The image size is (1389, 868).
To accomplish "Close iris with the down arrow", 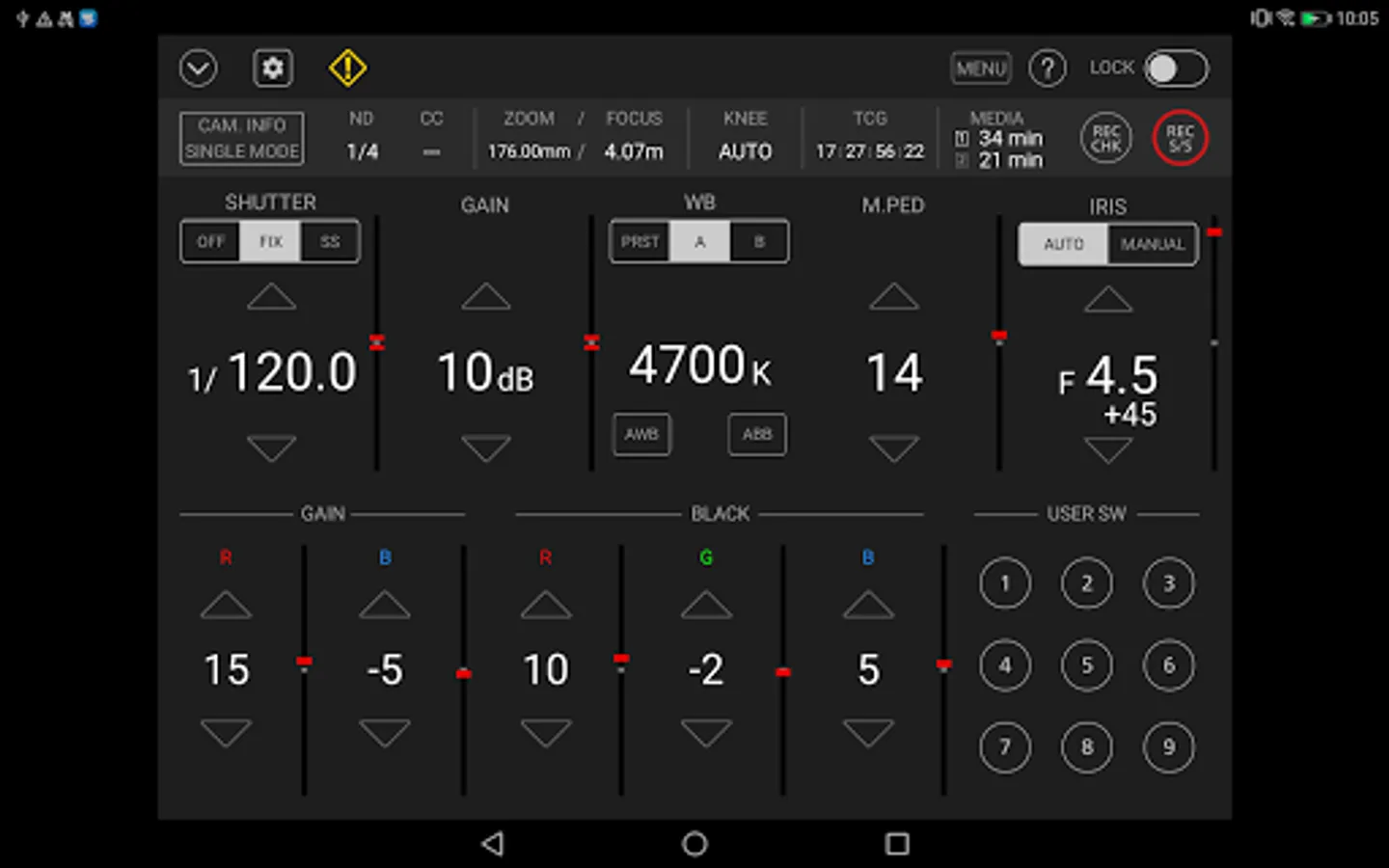I will [x=1108, y=449].
